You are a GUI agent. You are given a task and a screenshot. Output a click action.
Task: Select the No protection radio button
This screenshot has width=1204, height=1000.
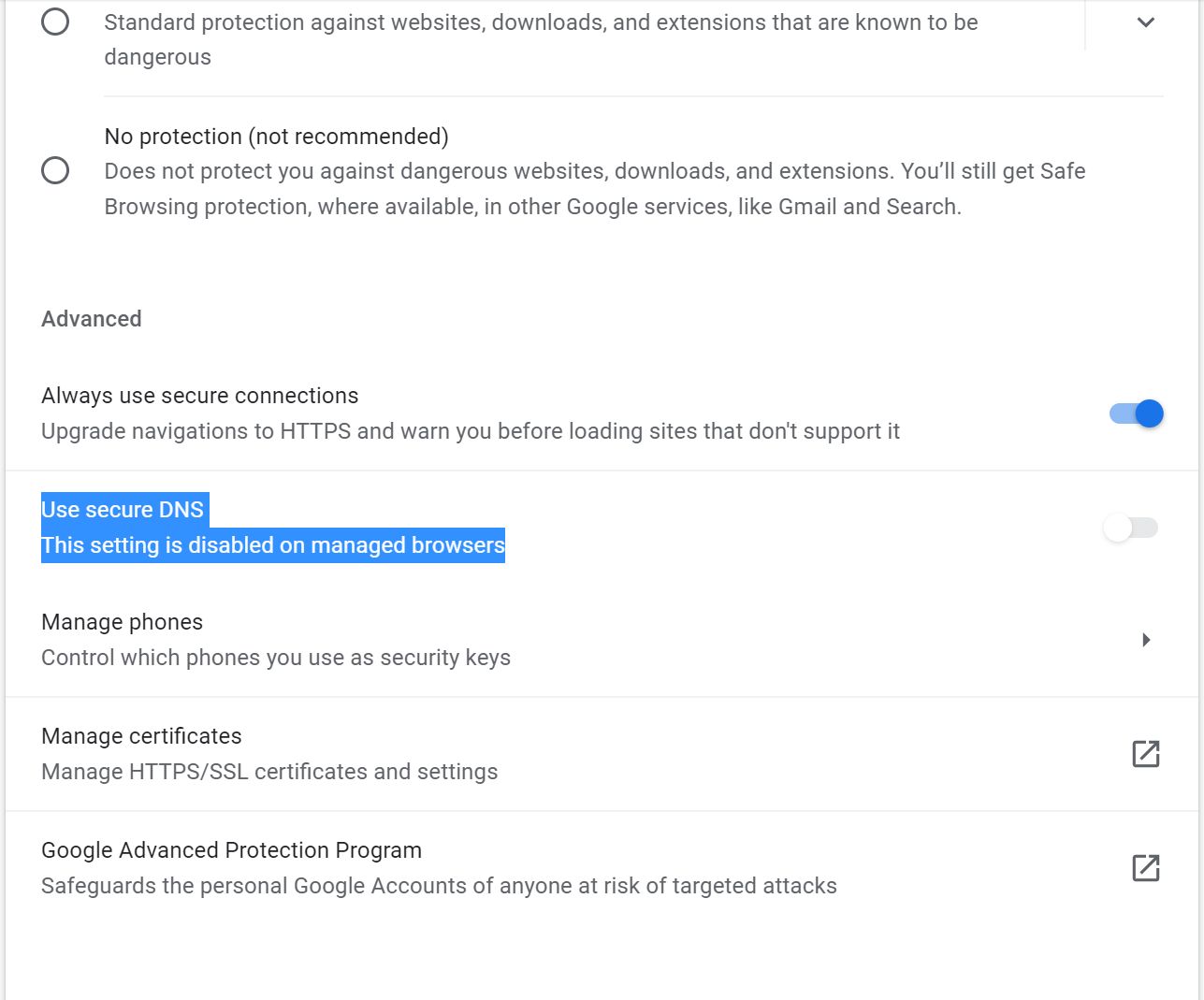point(55,170)
